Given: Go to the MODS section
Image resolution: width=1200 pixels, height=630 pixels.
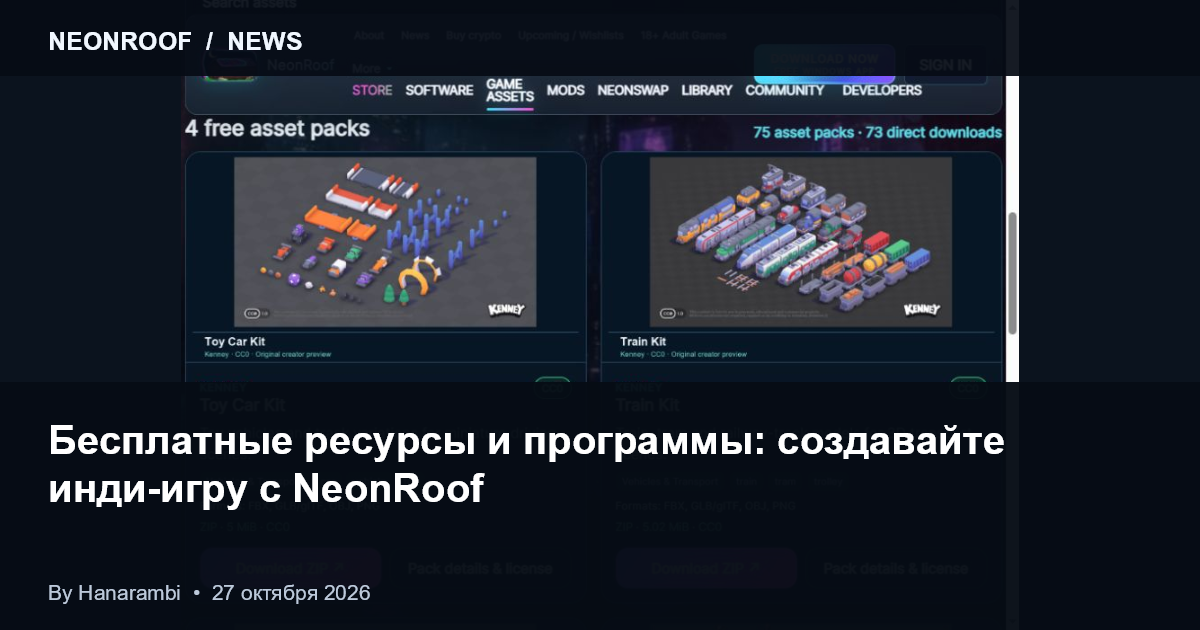Looking at the screenshot, I should [565, 90].
